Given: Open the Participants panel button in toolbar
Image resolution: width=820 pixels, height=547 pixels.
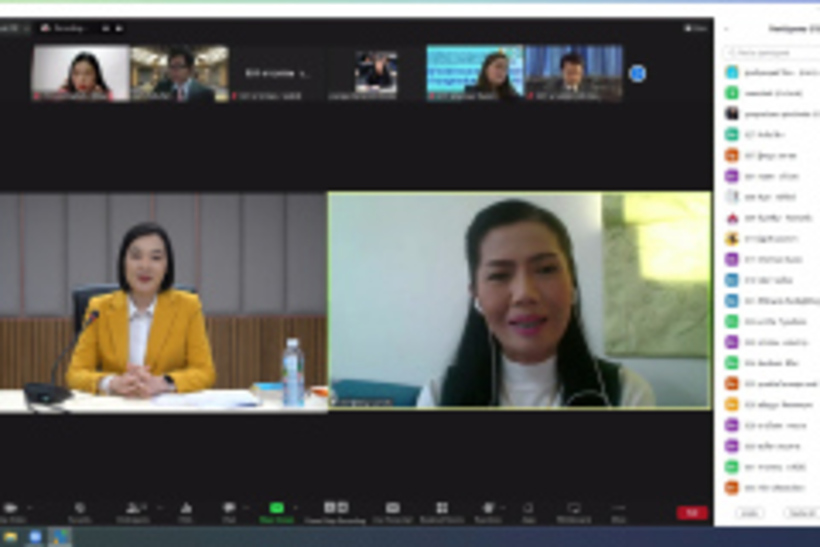Looking at the screenshot, I should [133, 512].
